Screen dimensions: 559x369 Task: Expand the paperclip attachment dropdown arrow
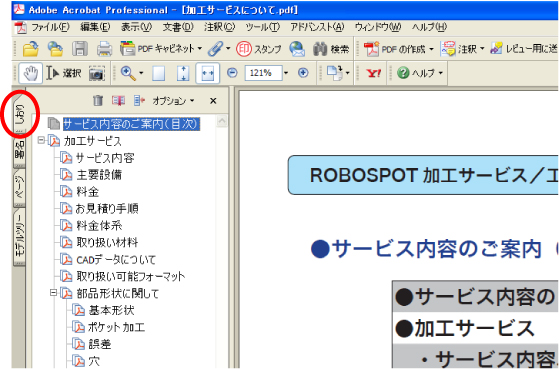(228, 49)
